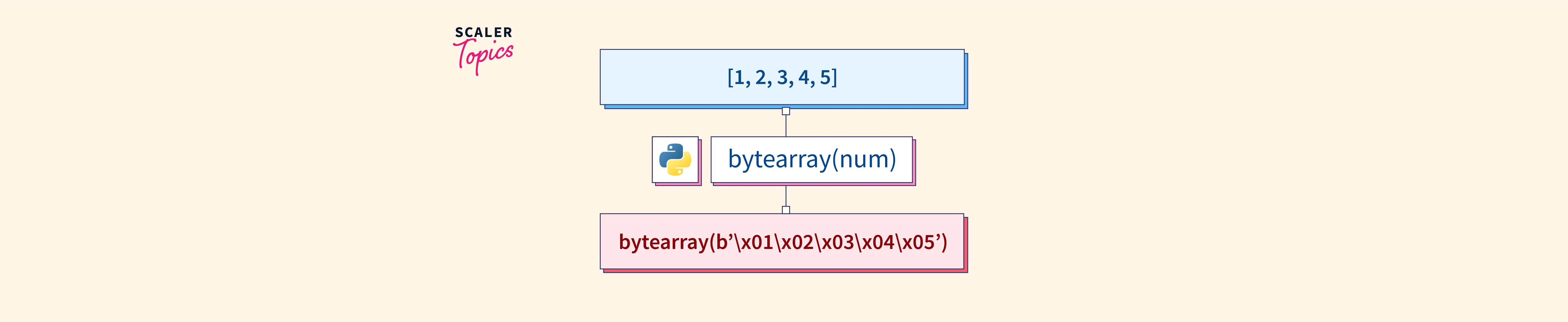Image resolution: width=1568 pixels, height=322 pixels.
Task: Click the Python logo icon
Action: (675, 160)
